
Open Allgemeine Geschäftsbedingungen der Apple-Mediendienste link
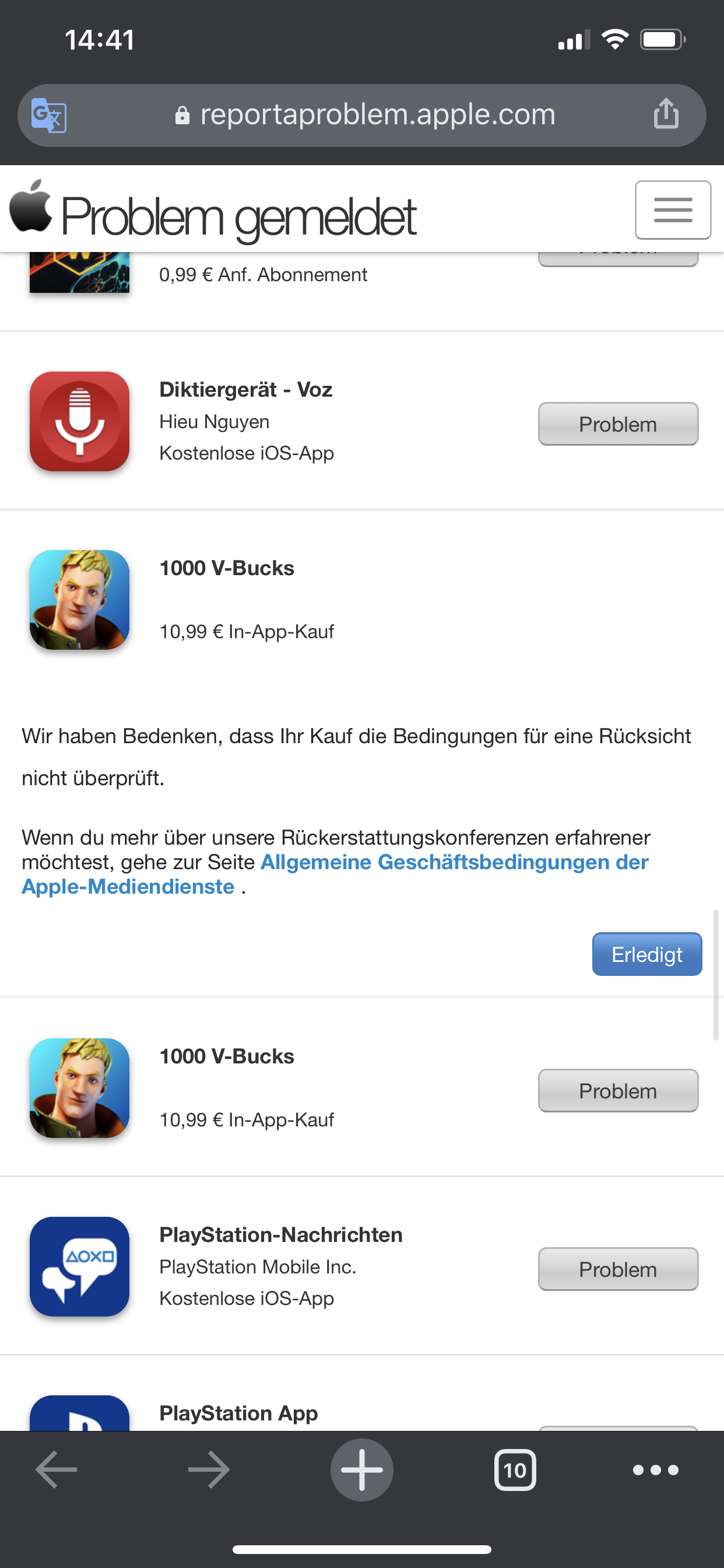point(335,874)
